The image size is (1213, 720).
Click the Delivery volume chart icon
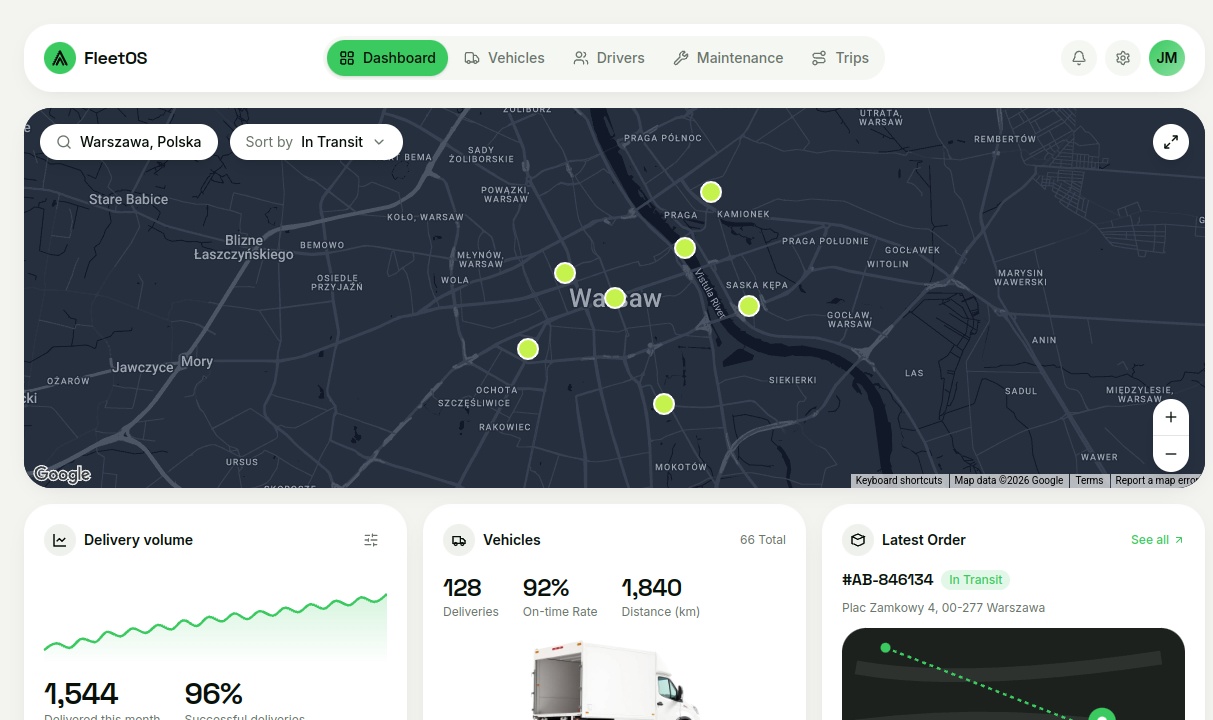coord(60,540)
